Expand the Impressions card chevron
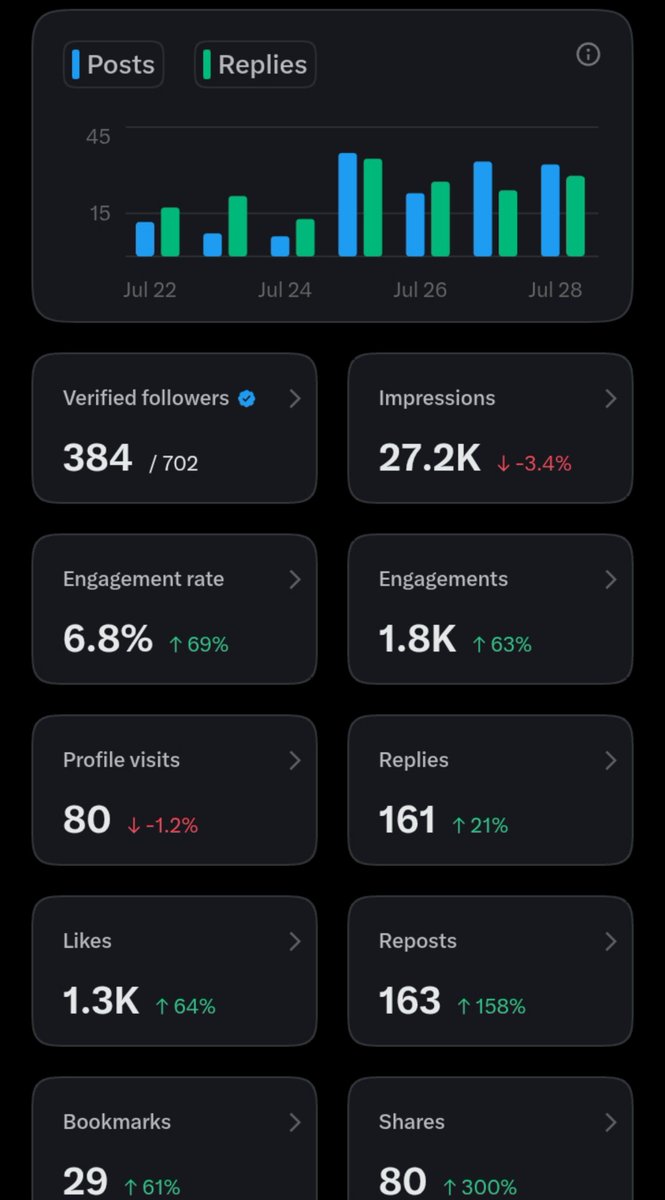The height and width of the screenshot is (1200, 665). (611, 399)
